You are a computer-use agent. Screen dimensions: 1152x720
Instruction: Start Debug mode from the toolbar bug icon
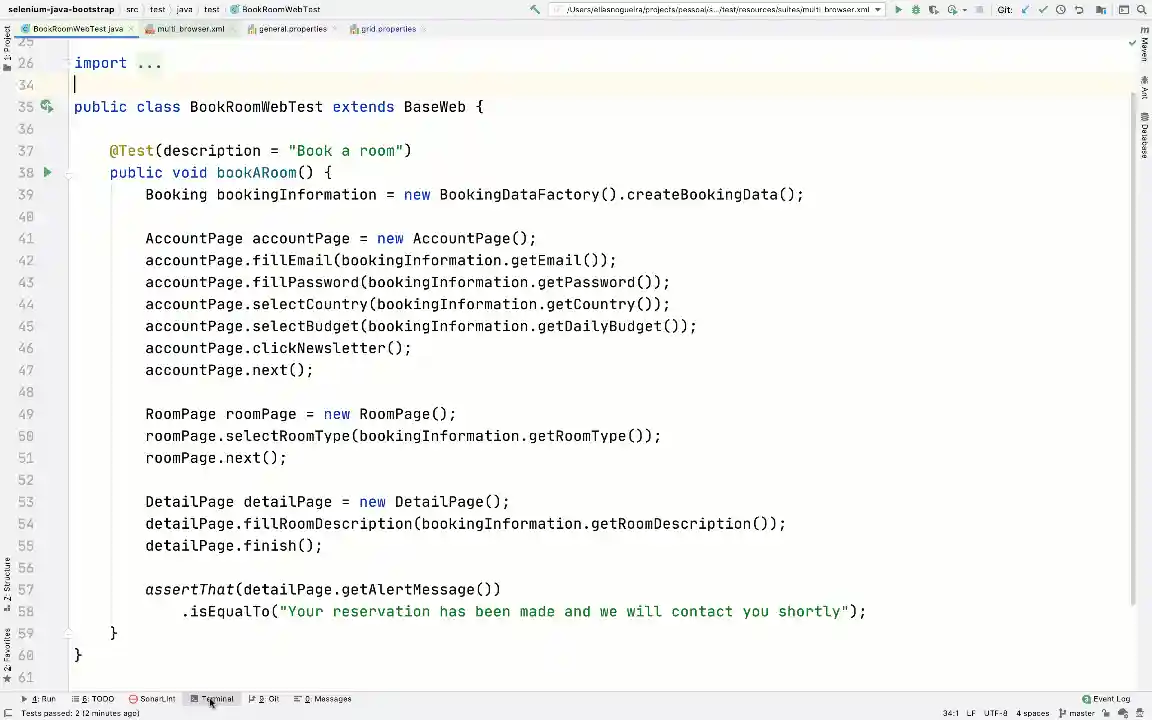pos(916,9)
